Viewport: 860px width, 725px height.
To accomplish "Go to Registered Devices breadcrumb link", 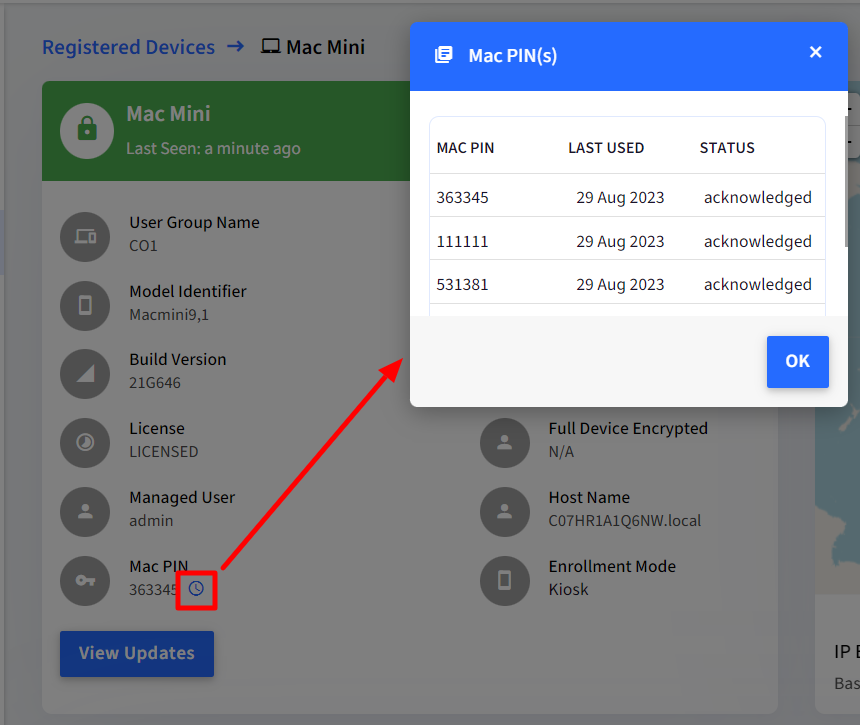I will click(128, 47).
